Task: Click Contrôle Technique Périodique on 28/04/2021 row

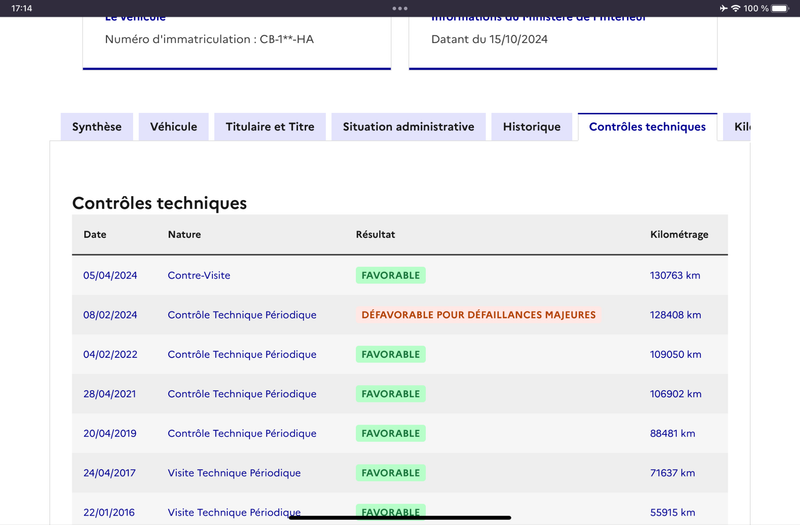Action: coord(242,394)
